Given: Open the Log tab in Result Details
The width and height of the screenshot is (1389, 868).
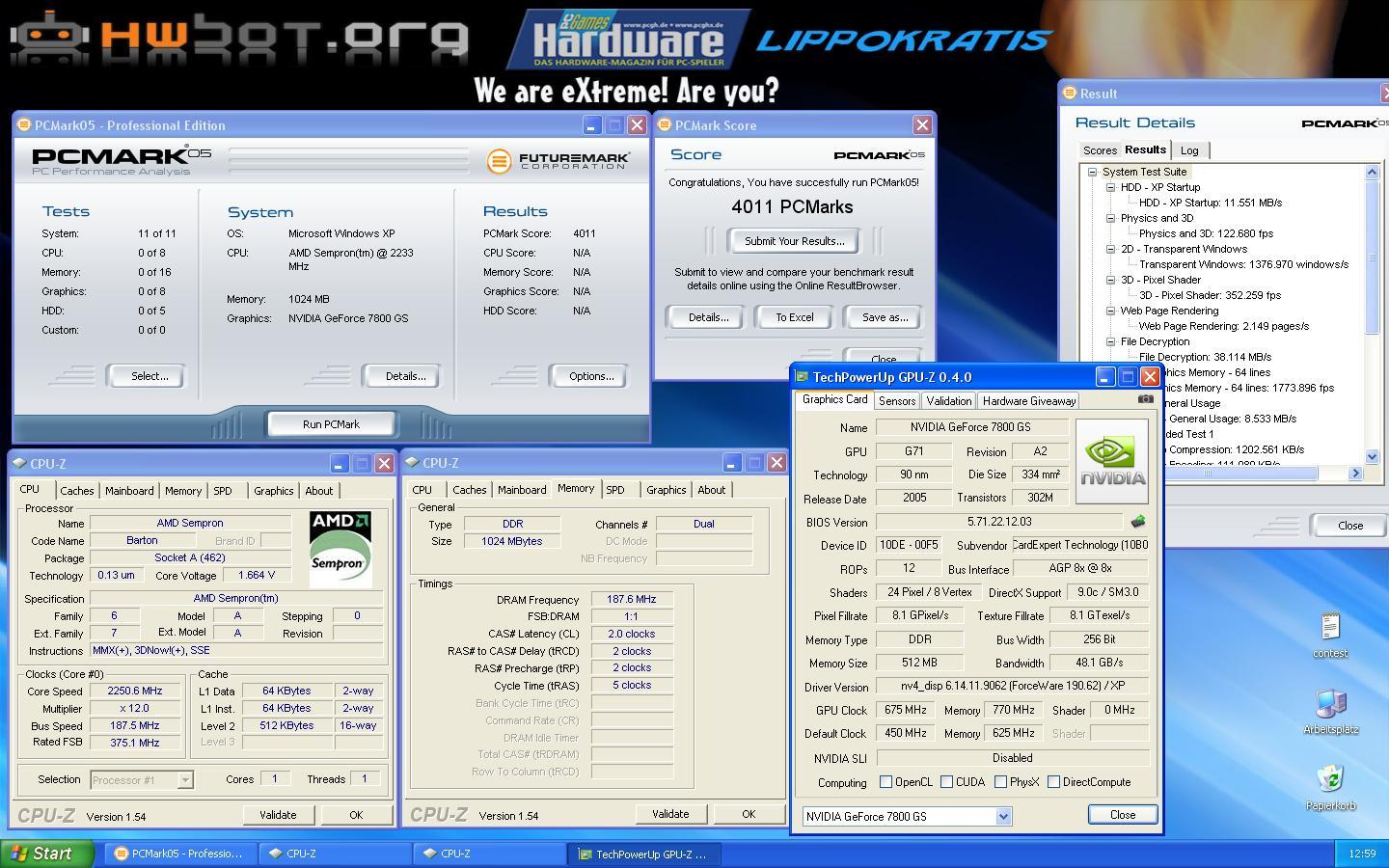Looking at the screenshot, I should 1189,150.
